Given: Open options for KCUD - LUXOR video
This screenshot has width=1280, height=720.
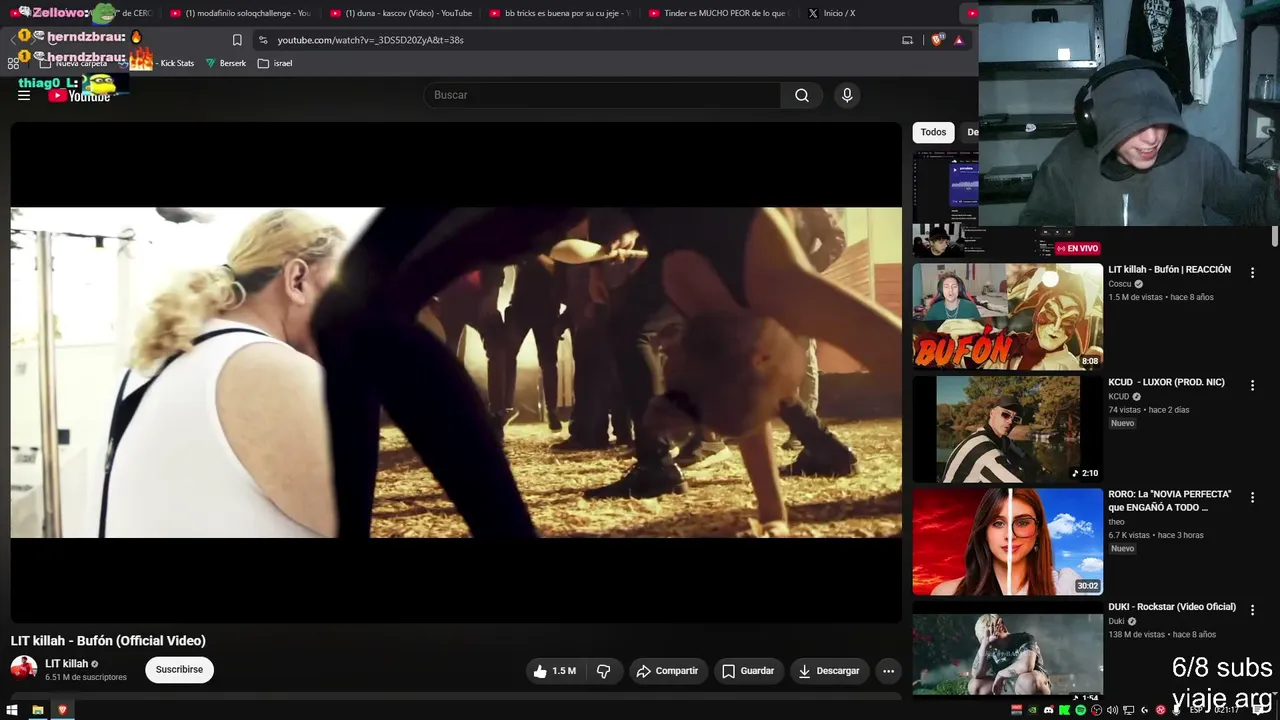Looking at the screenshot, I should point(1252,386).
